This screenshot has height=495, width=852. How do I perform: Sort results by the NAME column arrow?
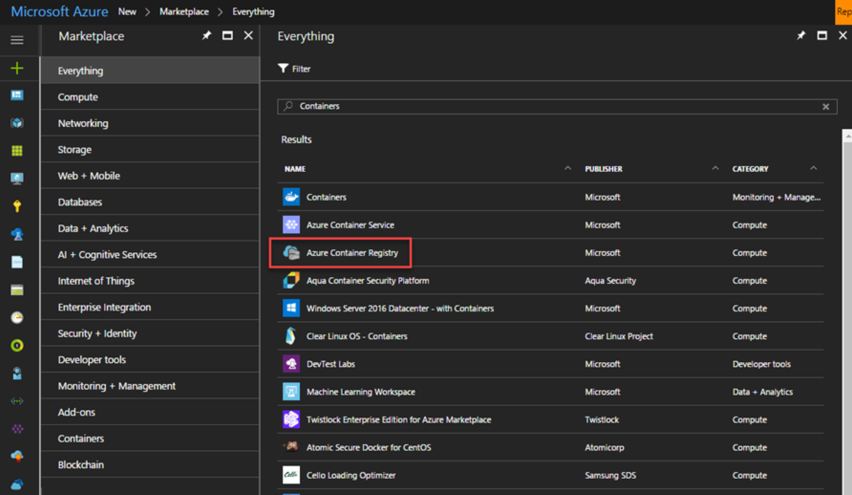568,168
